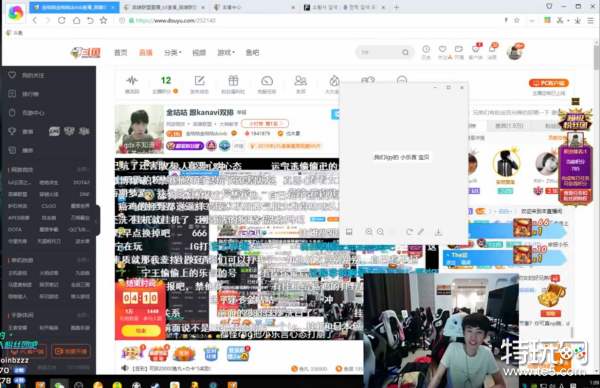Click the waveform icon in streamer toolbar
Image resolution: width=600 pixels, height=388 pixels.
tap(132, 80)
